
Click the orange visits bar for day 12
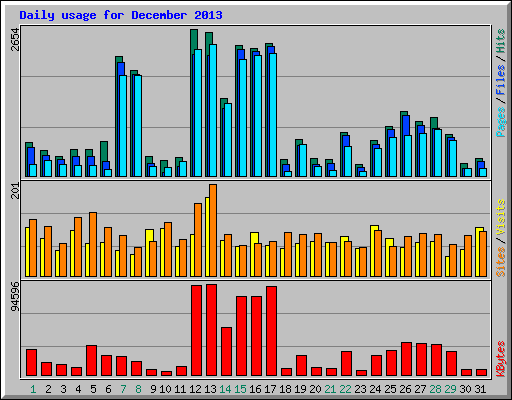(x=198, y=240)
